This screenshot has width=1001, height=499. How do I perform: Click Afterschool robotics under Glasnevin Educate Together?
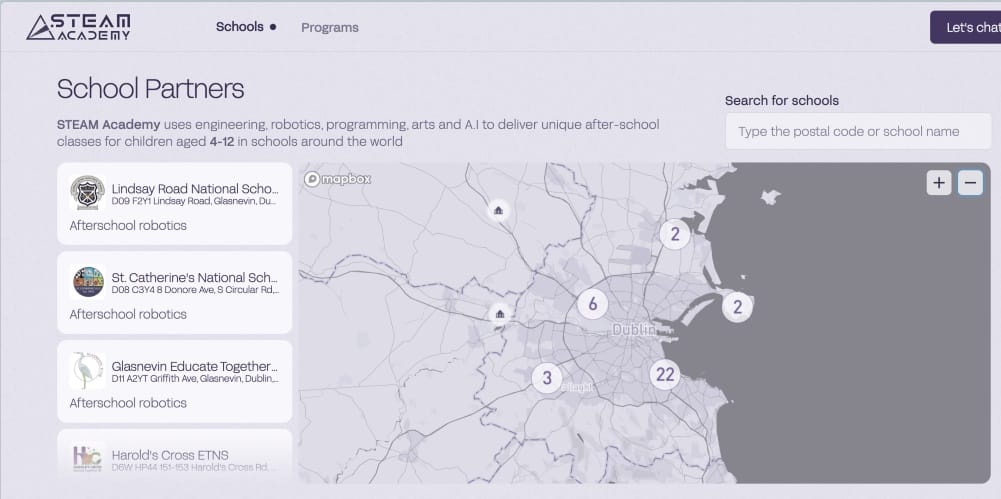pyautogui.click(x=128, y=403)
